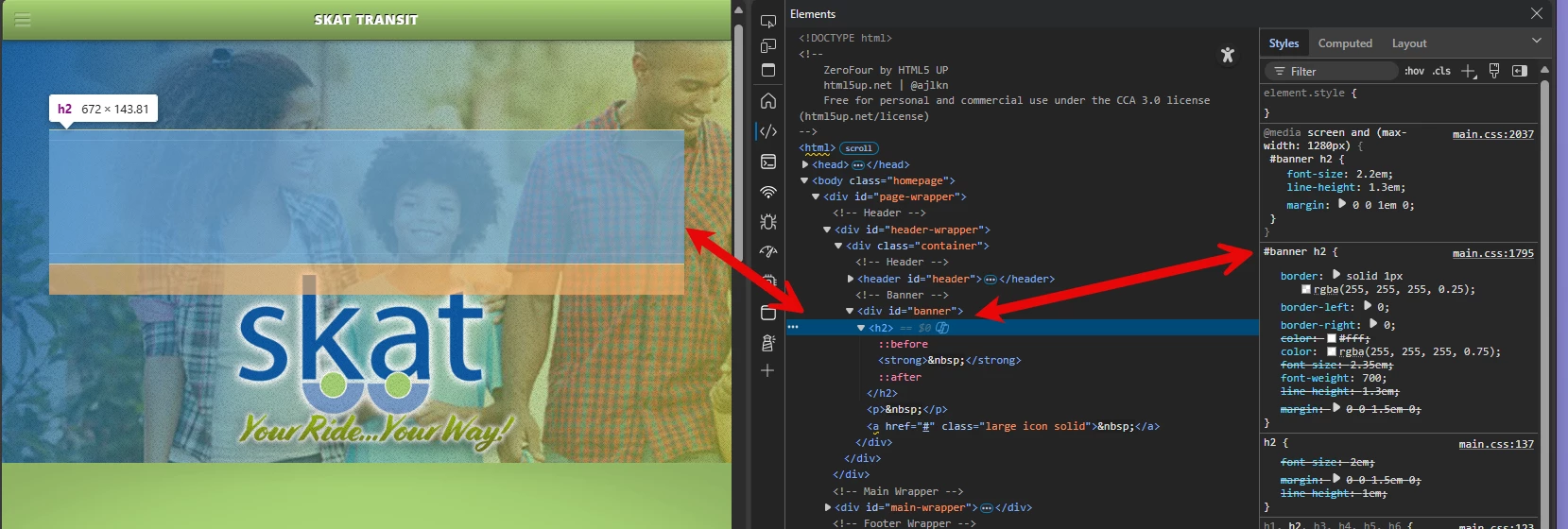Click the ellipsis badge inside header id="header"
Viewport: 1568px width, 529px height.
coord(990,280)
